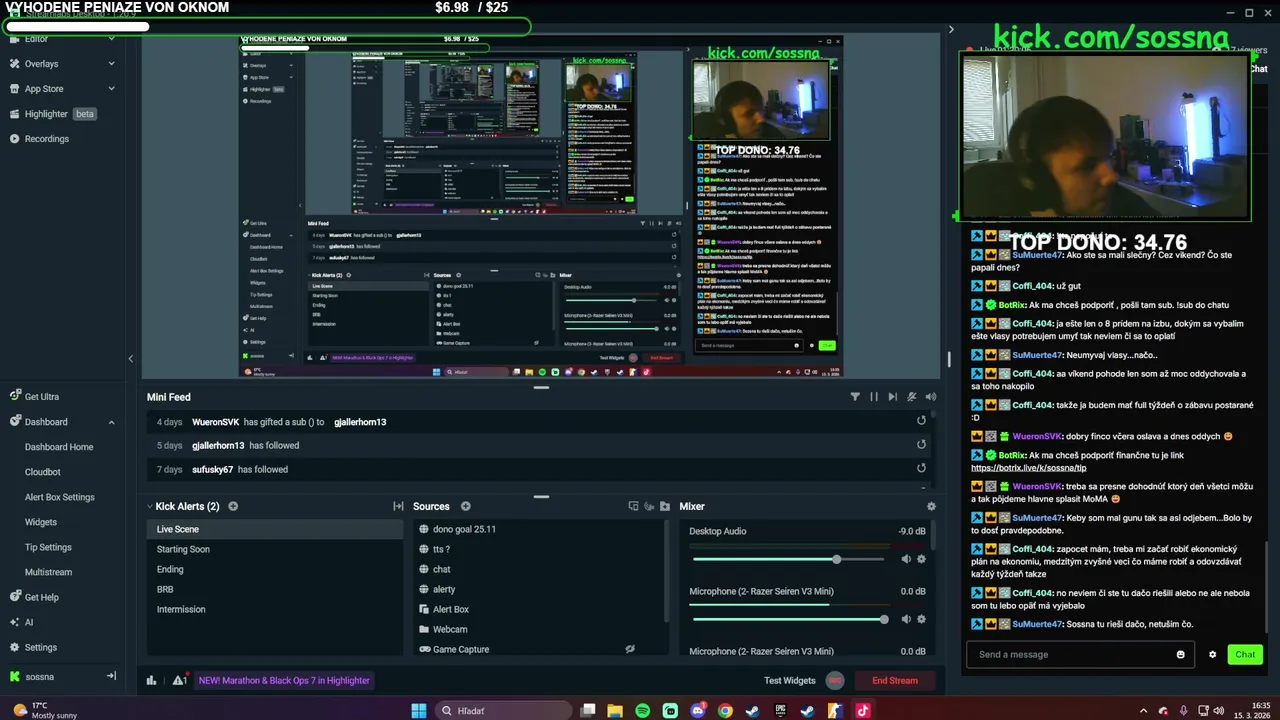
Task: Replay the WueronSVK gifted sub alert
Action: tap(921, 421)
